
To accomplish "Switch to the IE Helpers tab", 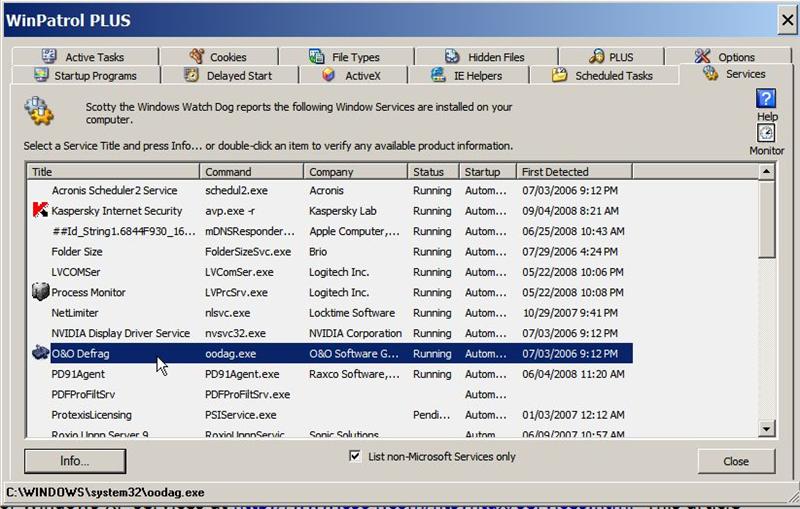I will [x=468, y=75].
